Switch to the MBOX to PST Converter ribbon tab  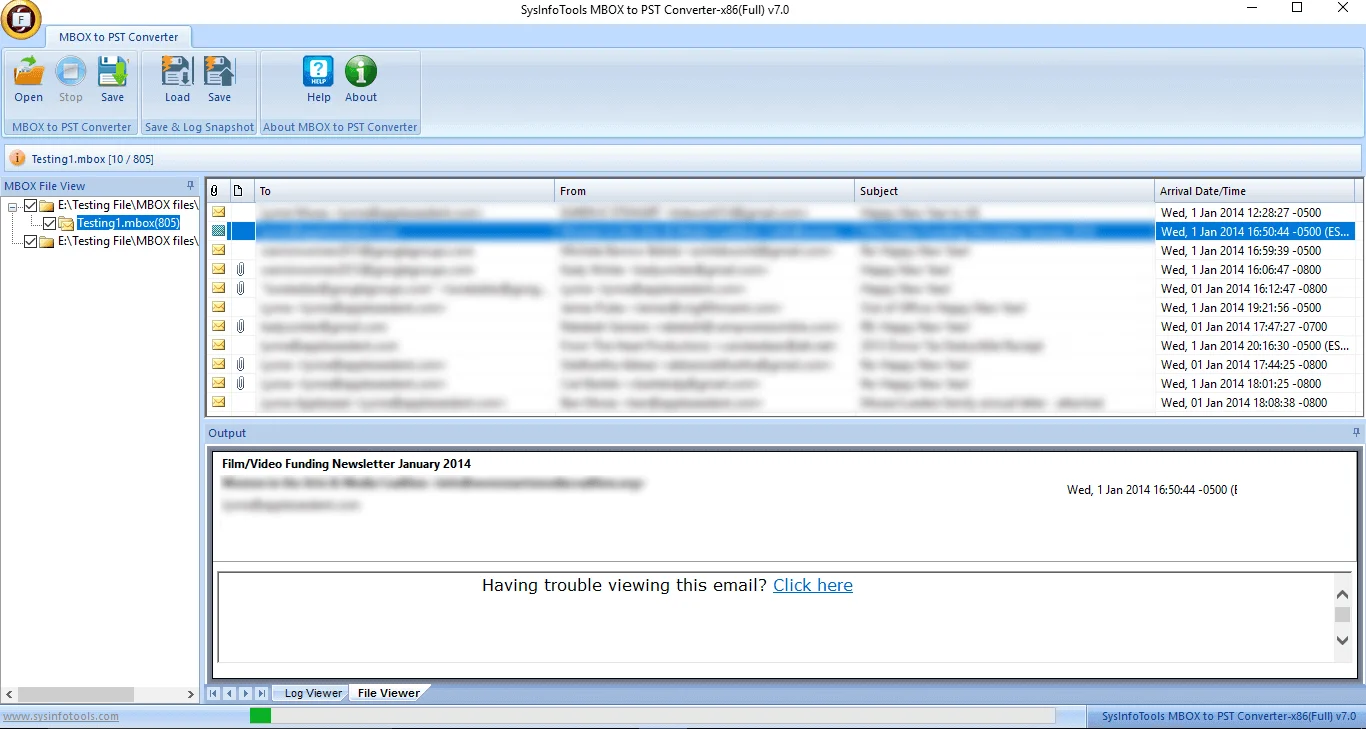[x=118, y=37]
